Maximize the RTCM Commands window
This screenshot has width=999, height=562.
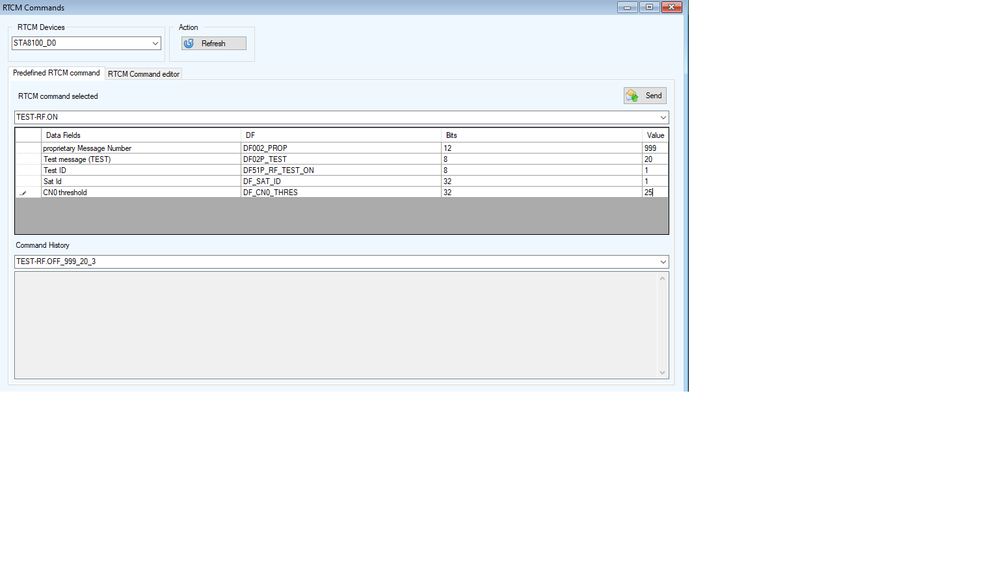pos(649,7)
